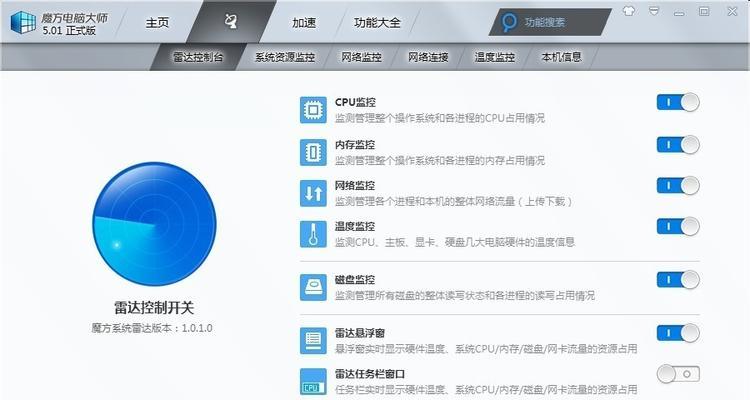
Task: Open the 温度监控 sub-tab
Action: click(495, 57)
